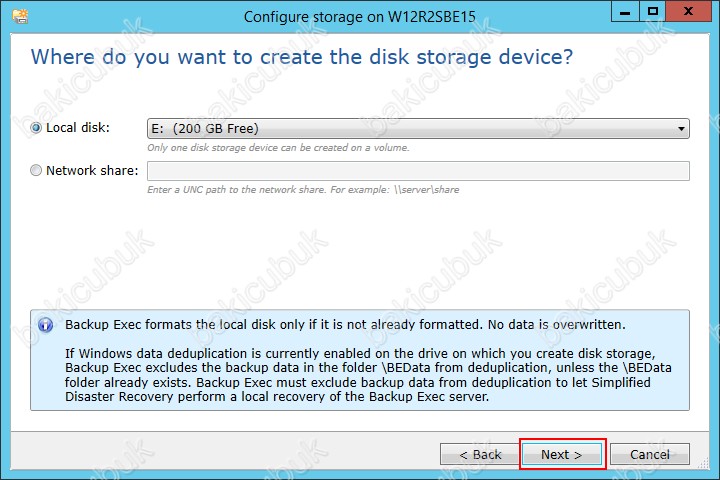Click the "Network share:" label text
The image size is (720, 480).
click(x=92, y=170)
